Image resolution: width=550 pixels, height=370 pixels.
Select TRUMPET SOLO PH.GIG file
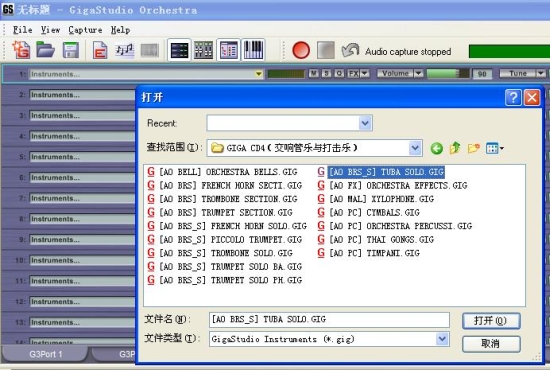click(230, 280)
